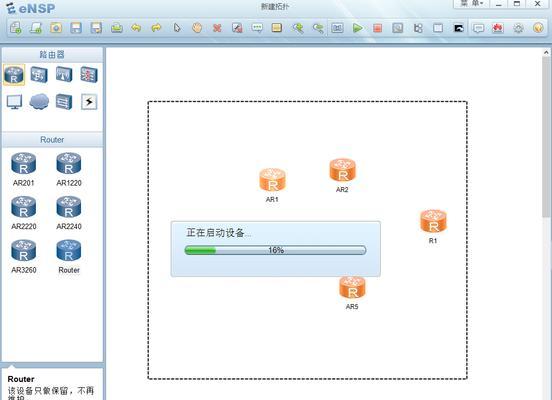552x400 pixels.
Task: Click the Redo arrow icon
Action: pos(156,28)
